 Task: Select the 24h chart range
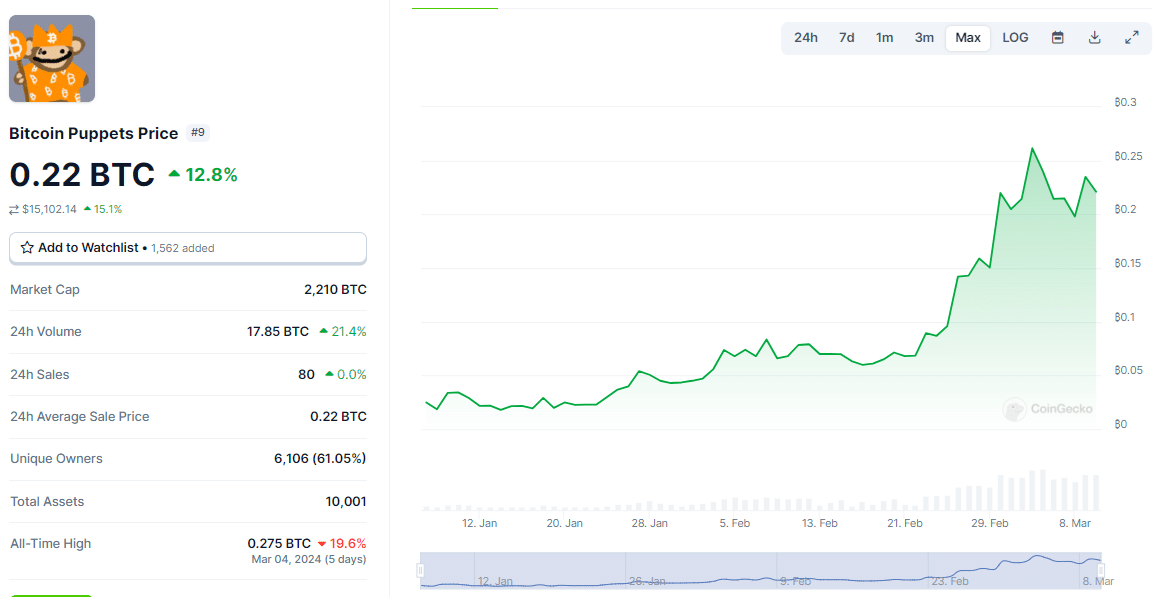coord(806,38)
